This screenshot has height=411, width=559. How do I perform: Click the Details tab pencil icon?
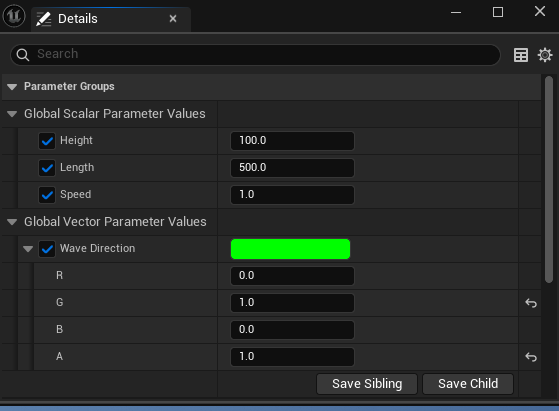tap(43, 19)
